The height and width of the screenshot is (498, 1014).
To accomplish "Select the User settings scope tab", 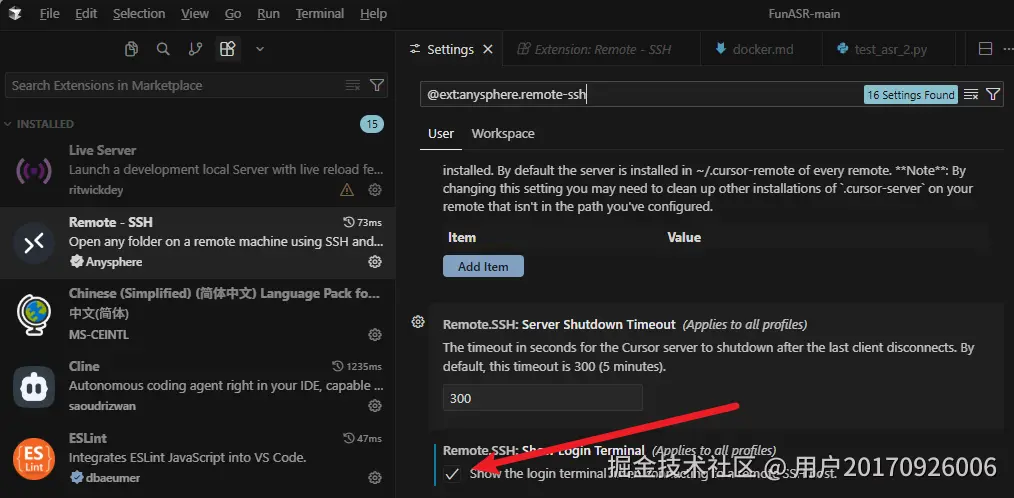I will pyautogui.click(x=441, y=134).
